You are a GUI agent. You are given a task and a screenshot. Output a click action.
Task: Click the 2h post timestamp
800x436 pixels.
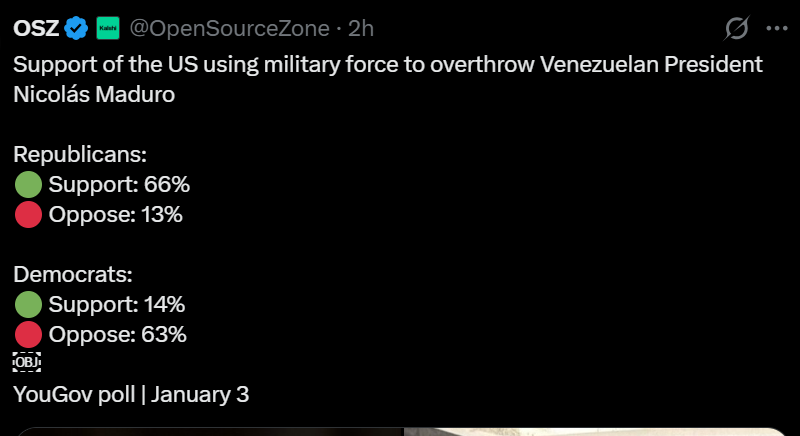pyautogui.click(x=361, y=30)
